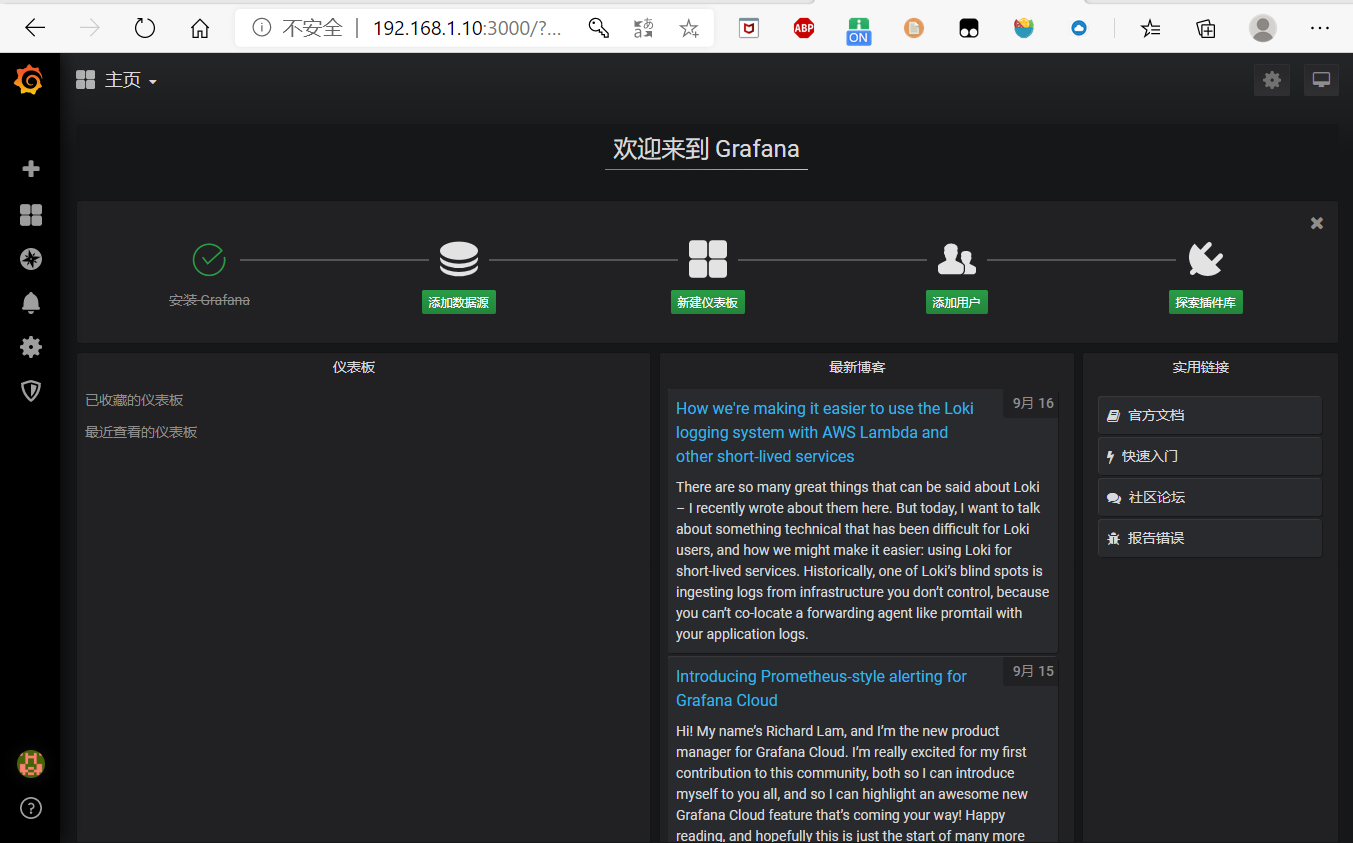Open the 报告错误 link
Screen dimensions: 1353x843
tap(1210, 538)
